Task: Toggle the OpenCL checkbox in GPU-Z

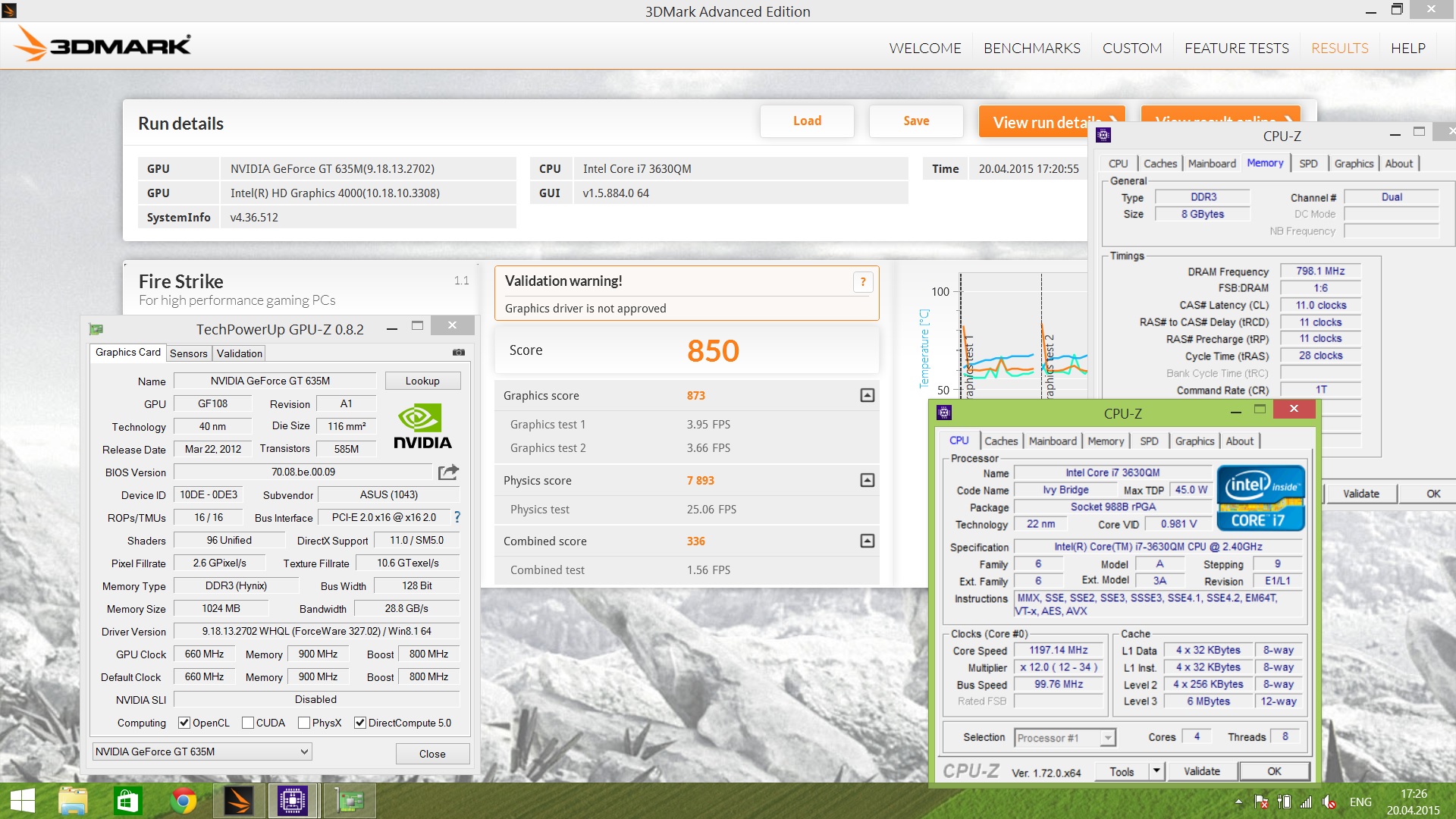Action: click(184, 723)
